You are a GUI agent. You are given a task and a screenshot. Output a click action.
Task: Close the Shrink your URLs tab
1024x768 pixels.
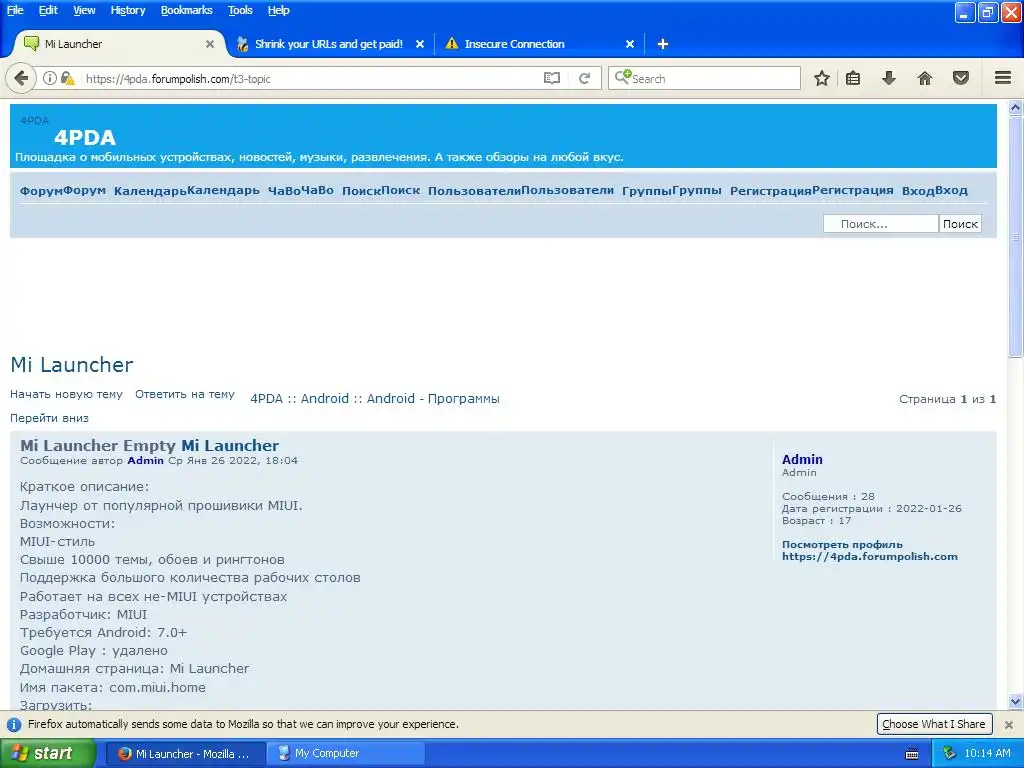point(420,44)
